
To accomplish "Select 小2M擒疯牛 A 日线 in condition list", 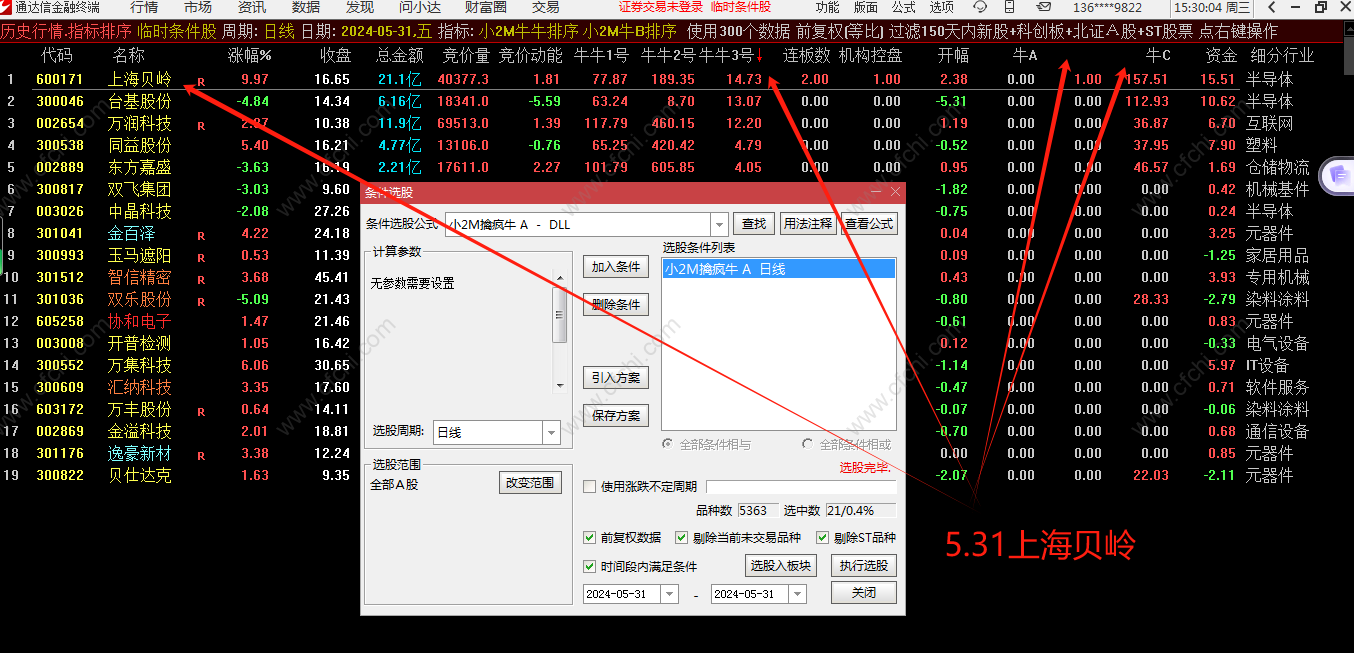I will pyautogui.click(x=778, y=269).
